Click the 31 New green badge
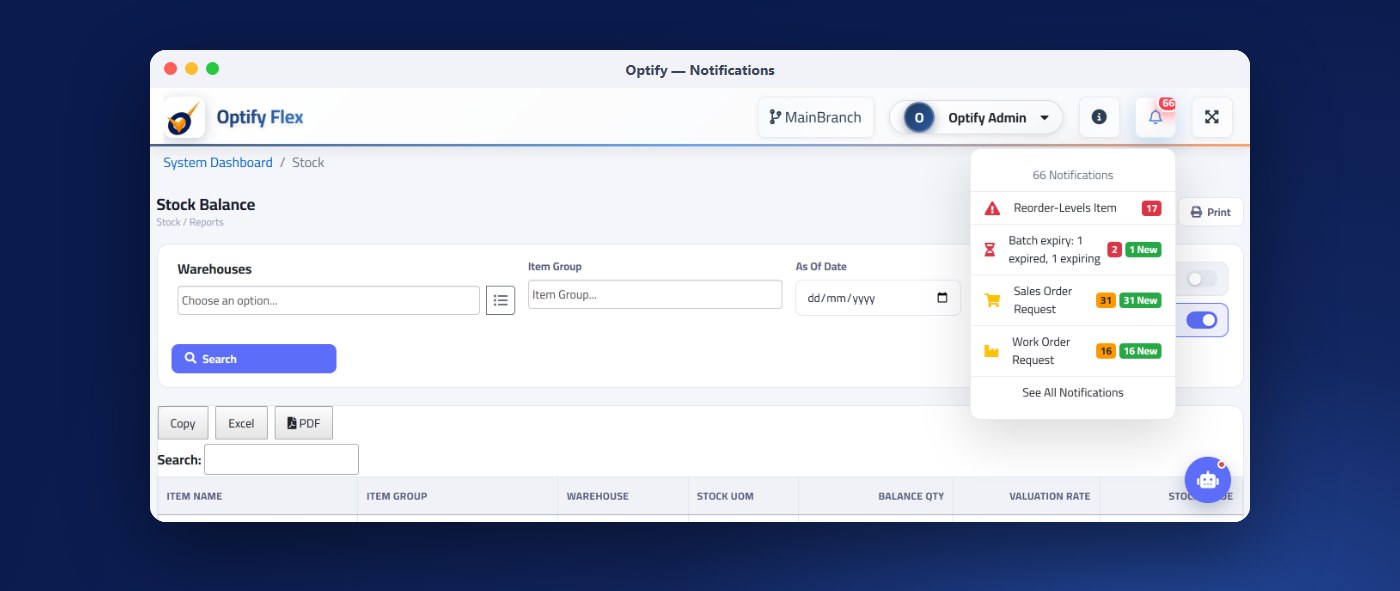The width and height of the screenshot is (1400, 591). point(1140,300)
